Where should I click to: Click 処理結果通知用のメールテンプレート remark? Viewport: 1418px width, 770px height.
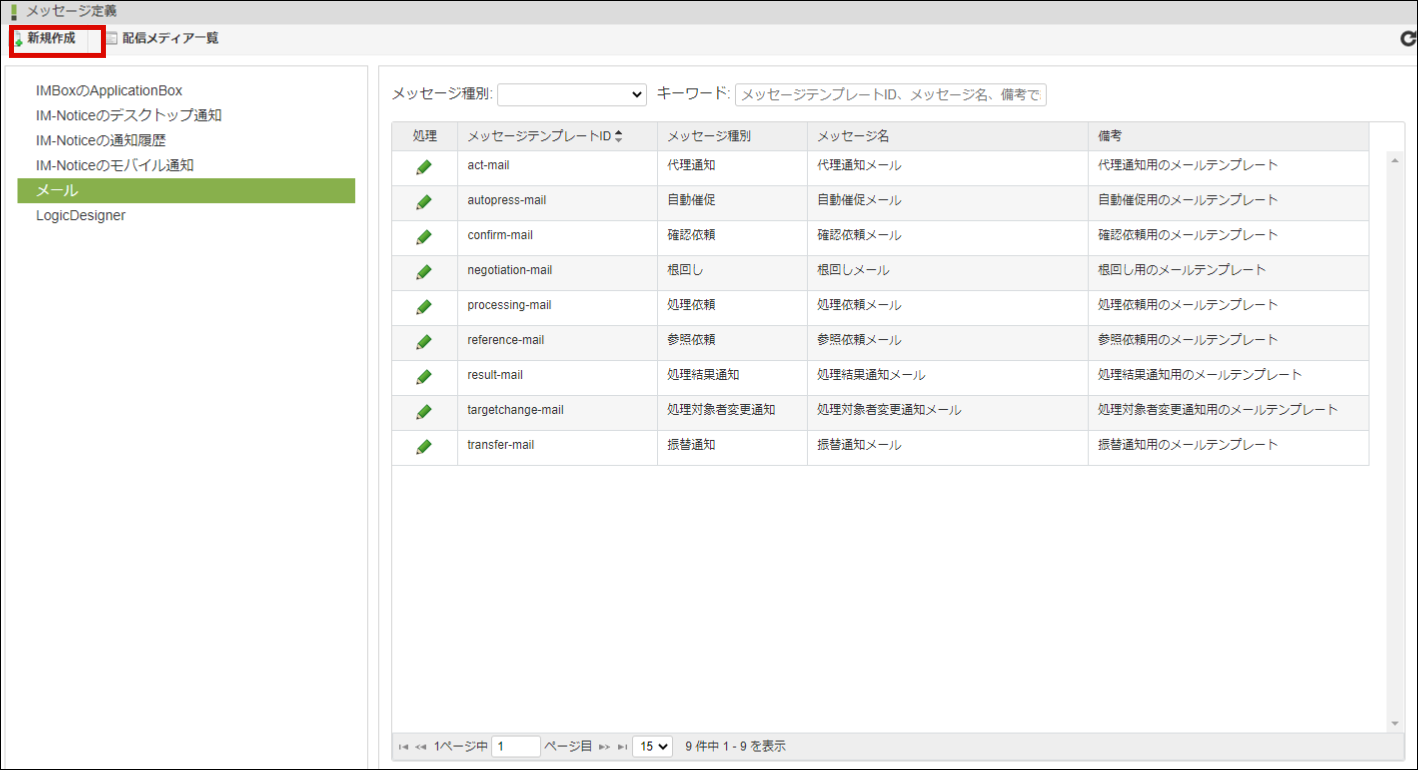(x=1200, y=375)
